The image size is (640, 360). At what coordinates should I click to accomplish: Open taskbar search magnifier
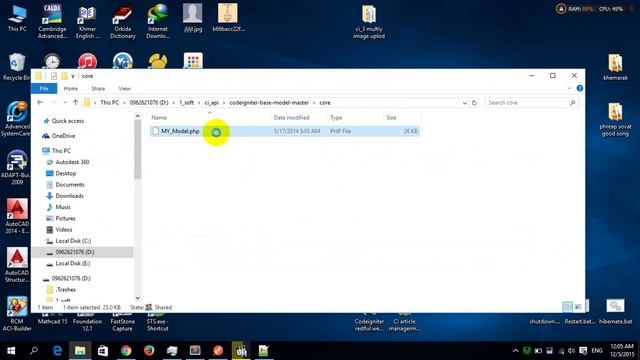coord(34,351)
